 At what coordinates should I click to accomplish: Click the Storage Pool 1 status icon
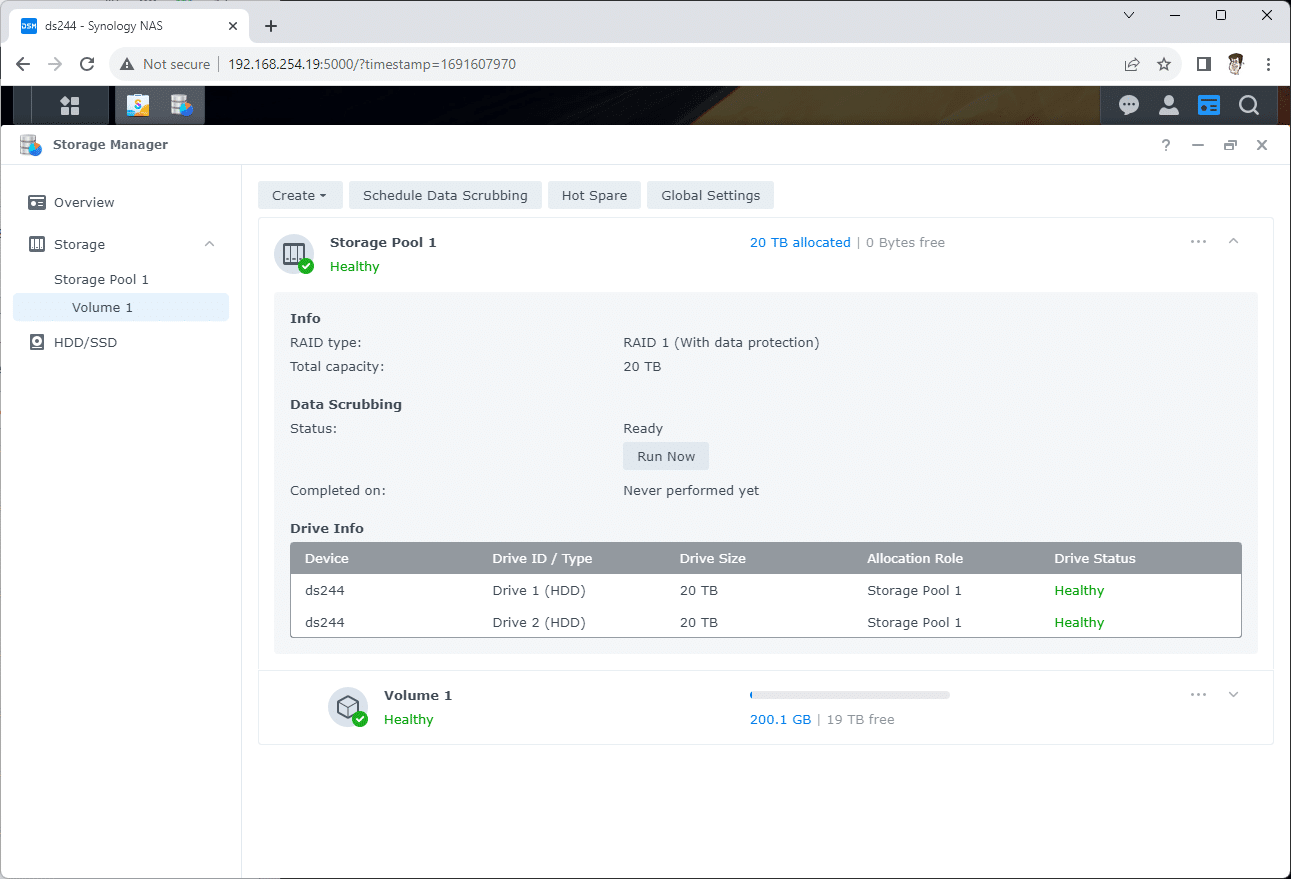point(294,254)
